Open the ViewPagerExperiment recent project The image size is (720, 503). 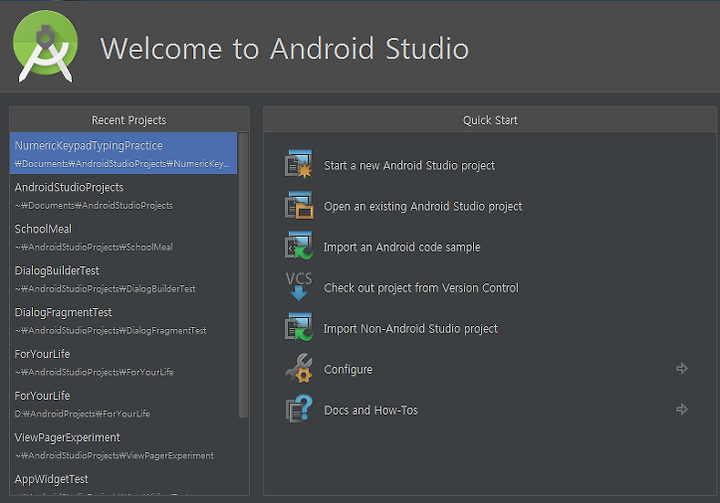pyautogui.click(x=124, y=446)
